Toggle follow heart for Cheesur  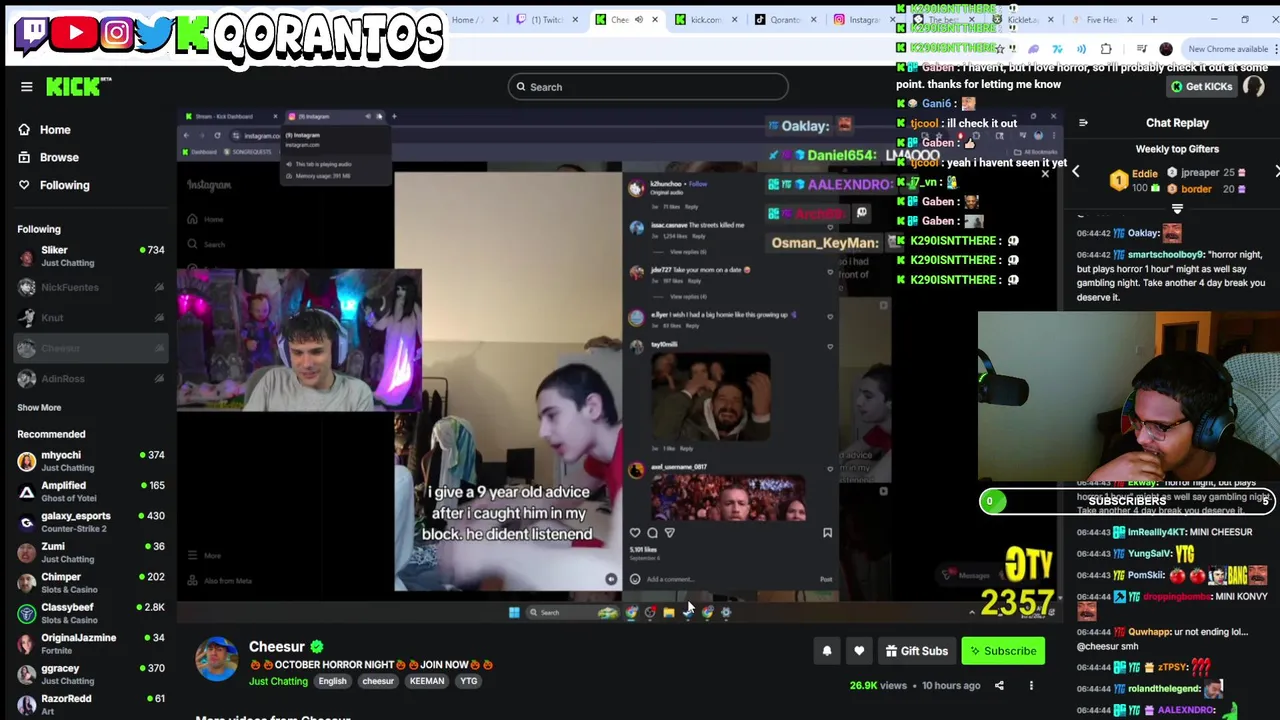pos(859,651)
